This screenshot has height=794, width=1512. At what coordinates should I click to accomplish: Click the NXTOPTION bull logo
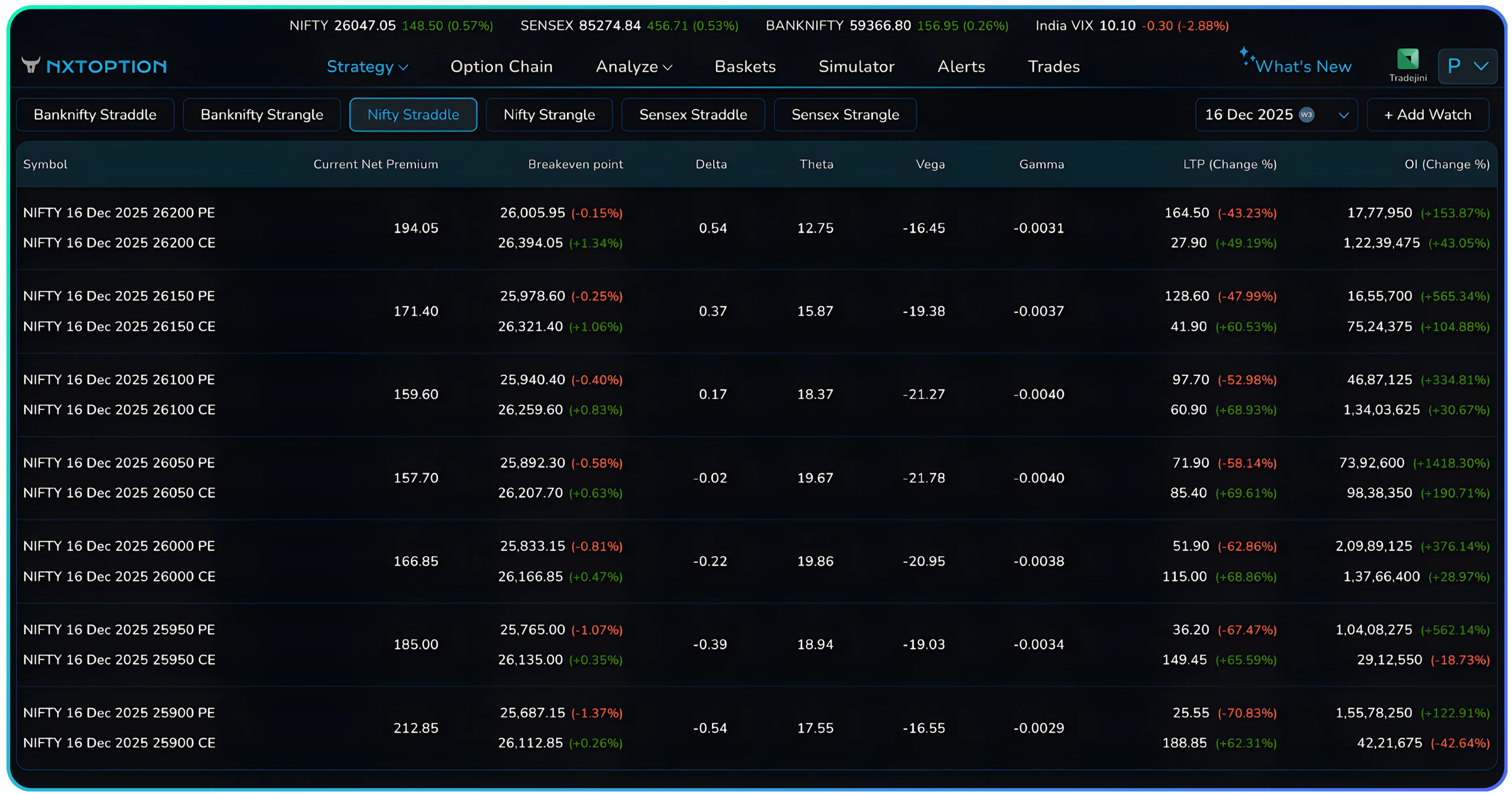coord(31,66)
